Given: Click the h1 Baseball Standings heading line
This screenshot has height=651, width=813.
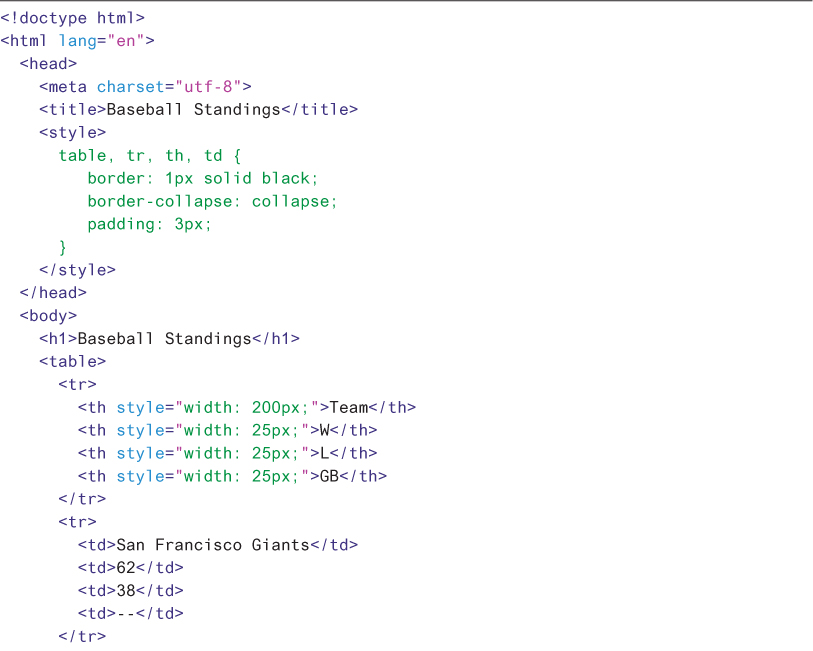Looking at the screenshot, I should [169, 339].
